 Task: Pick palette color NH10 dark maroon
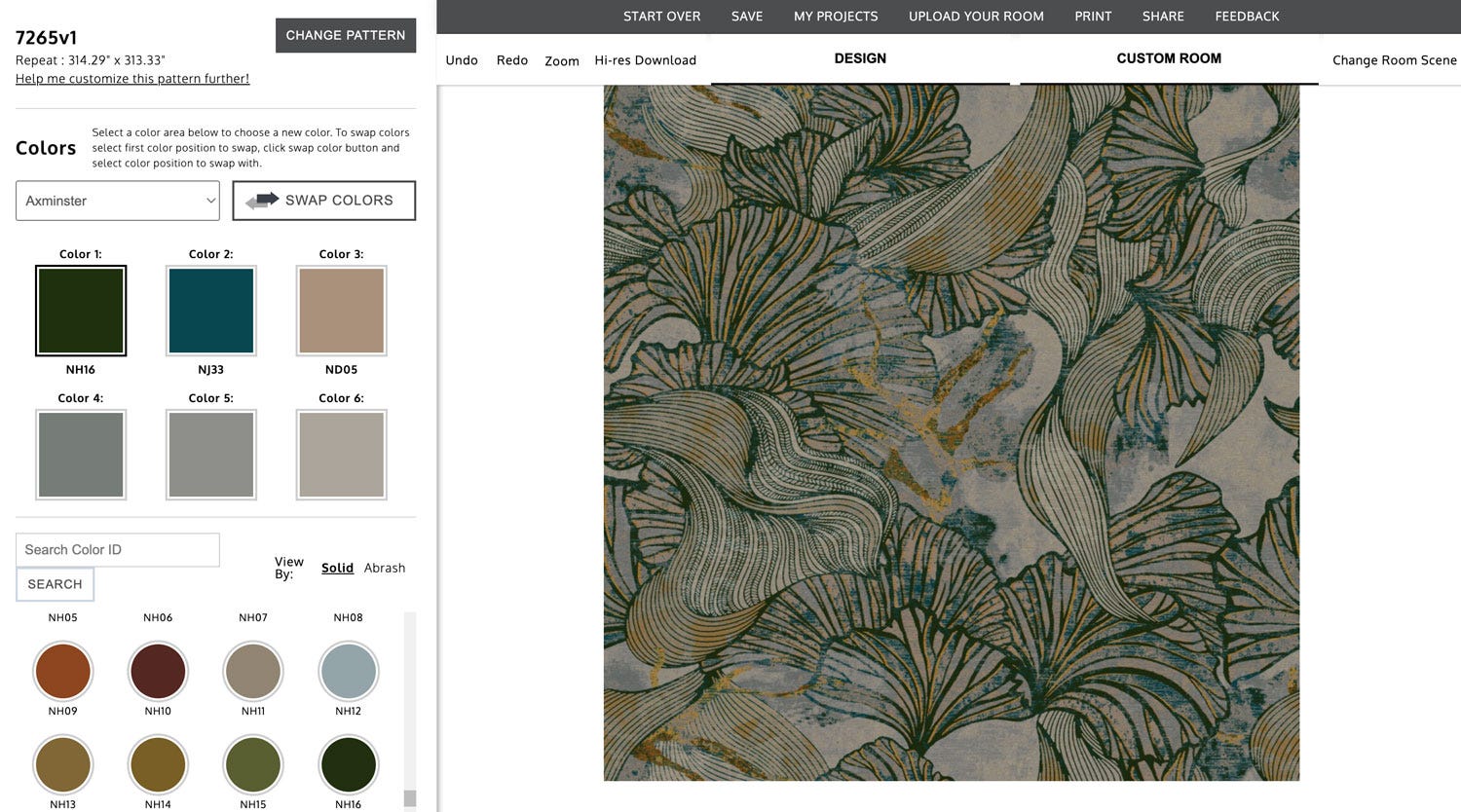(x=158, y=671)
